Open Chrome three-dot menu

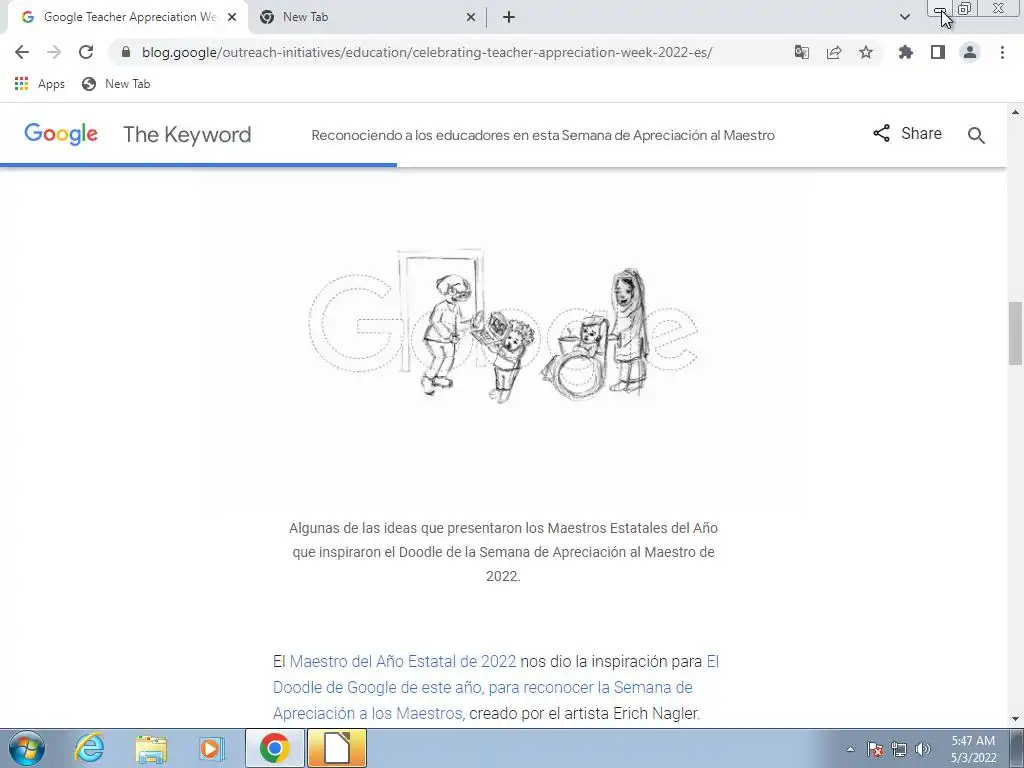[1002, 52]
